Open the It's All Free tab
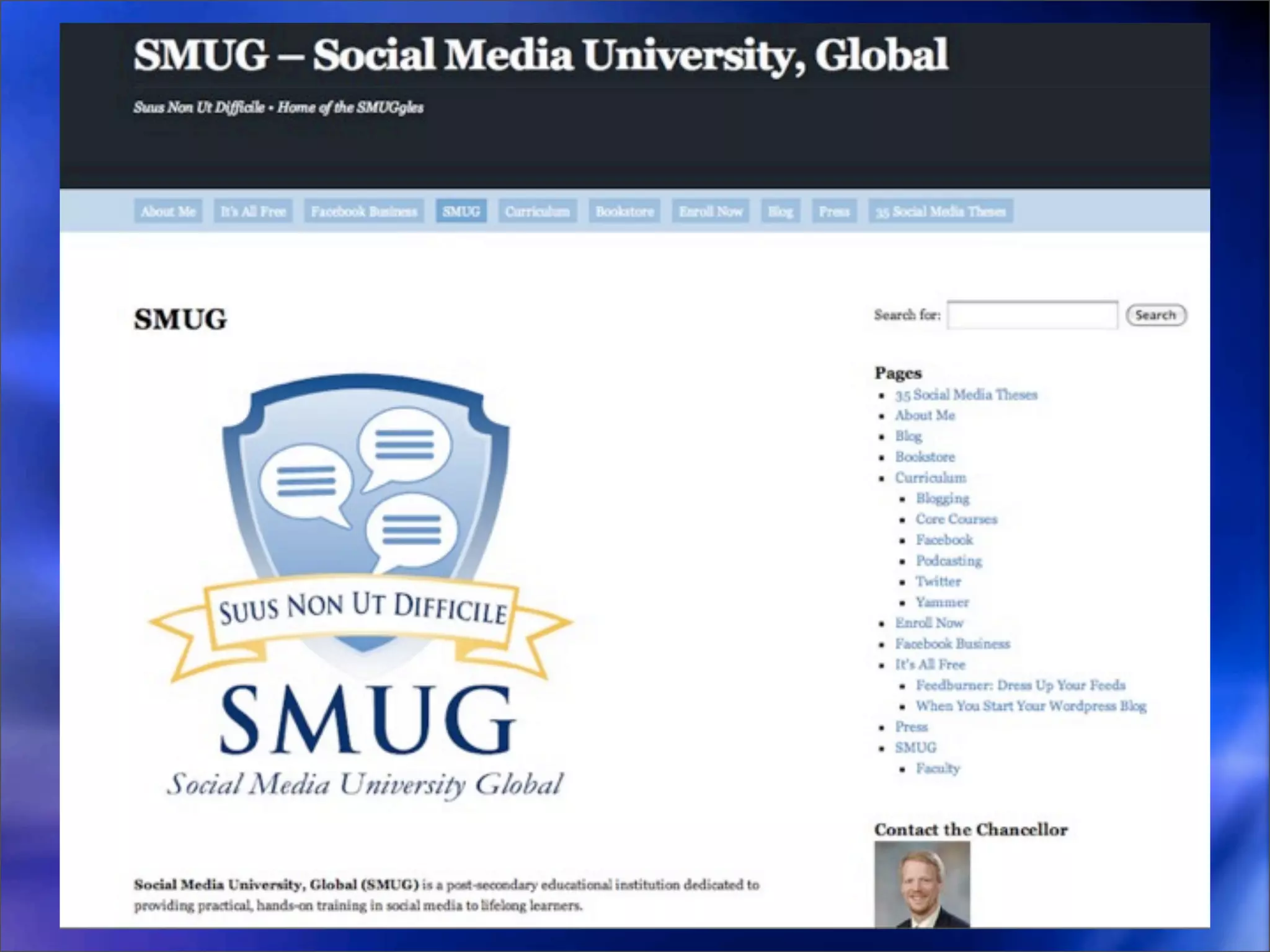This screenshot has height=952, width=1270. [x=253, y=211]
